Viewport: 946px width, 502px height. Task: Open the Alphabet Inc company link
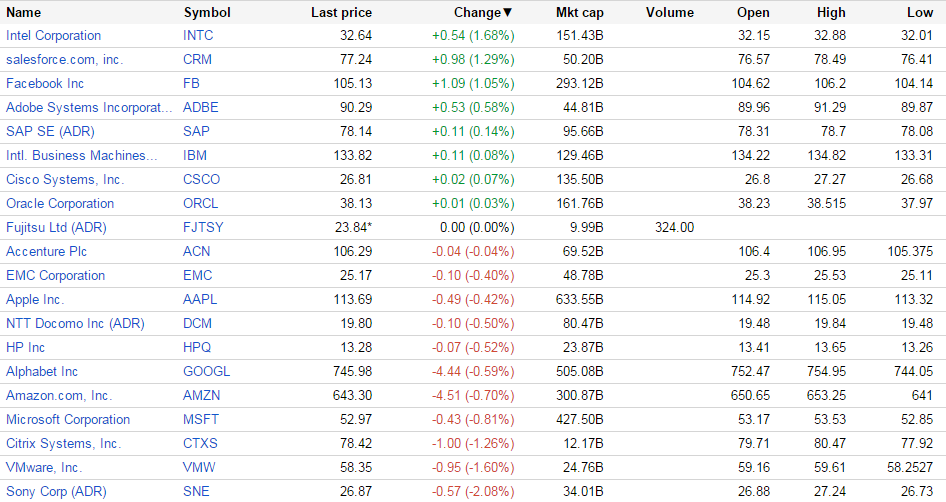42,371
